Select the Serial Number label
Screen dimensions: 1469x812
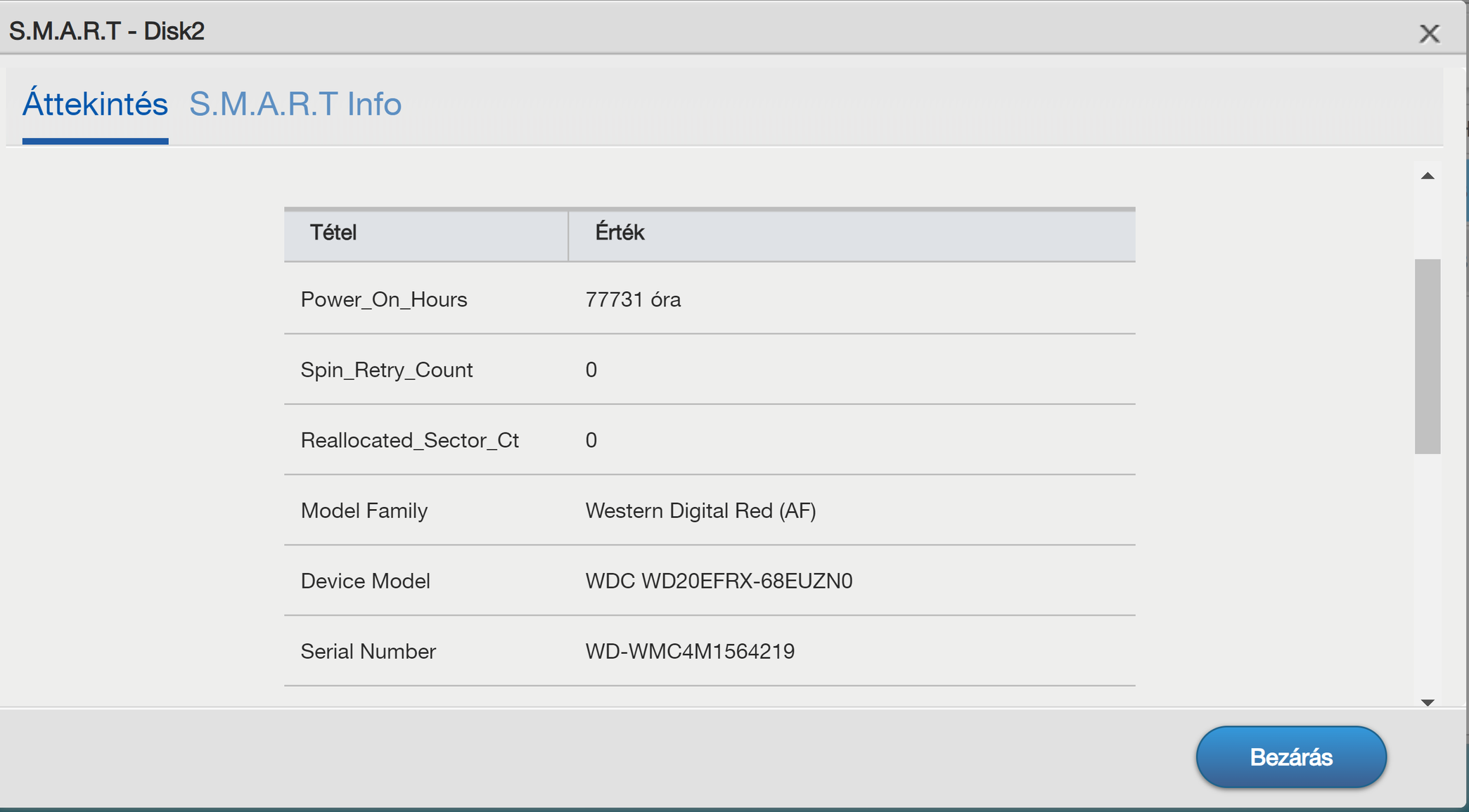(x=368, y=651)
